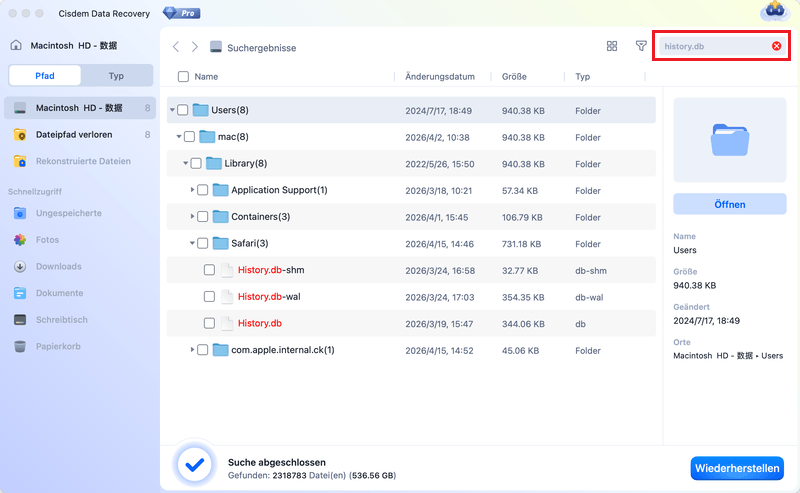Screen dimensions: 800x493
Task: Sort by Änderungsdatum column header
Action: [x=440, y=77]
